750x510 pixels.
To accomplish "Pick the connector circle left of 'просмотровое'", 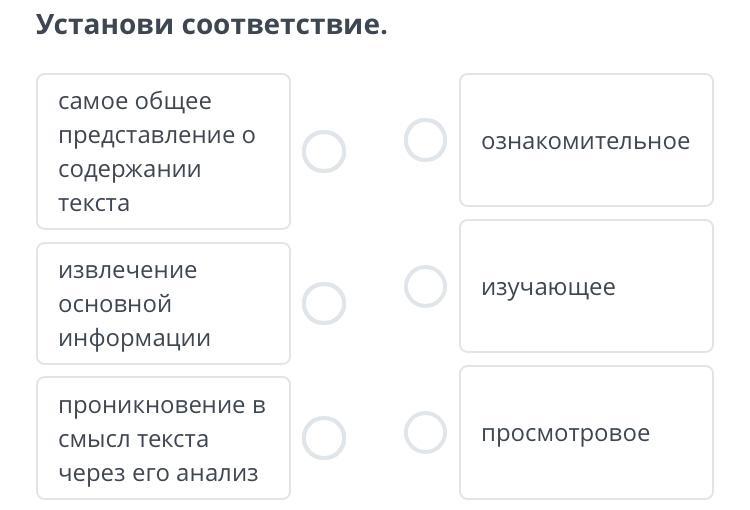I will pos(425,432).
